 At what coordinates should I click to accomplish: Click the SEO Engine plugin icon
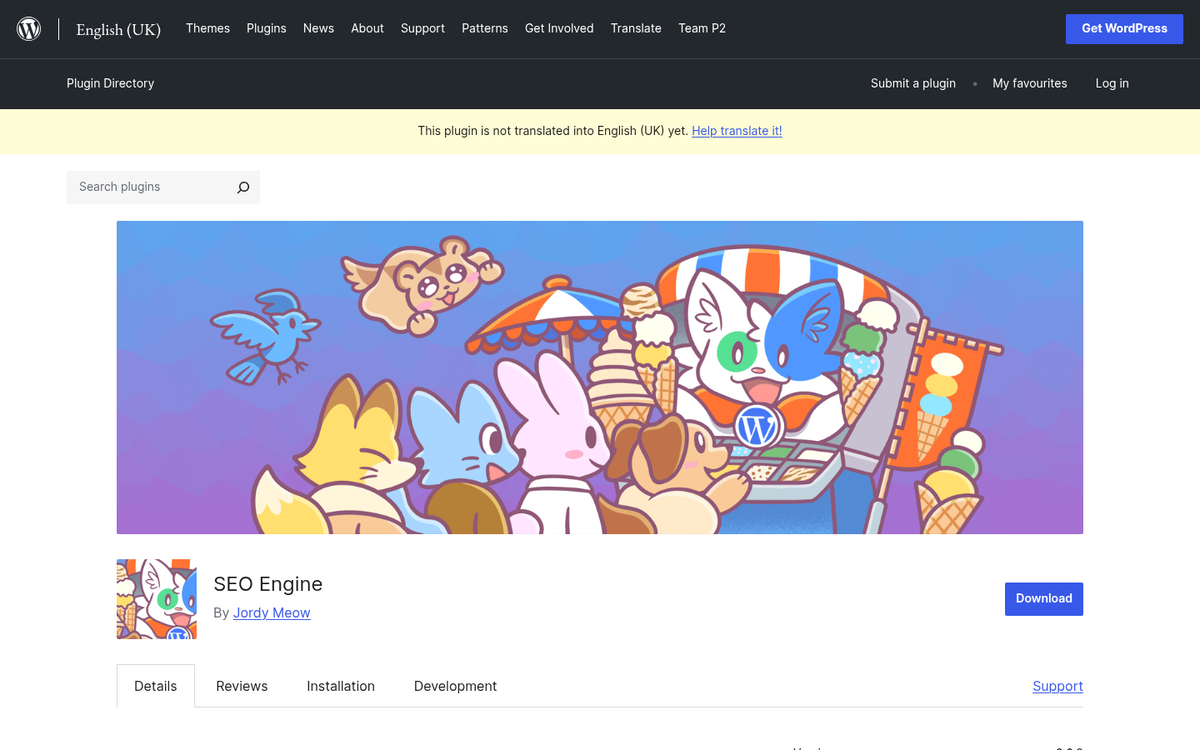[156, 599]
